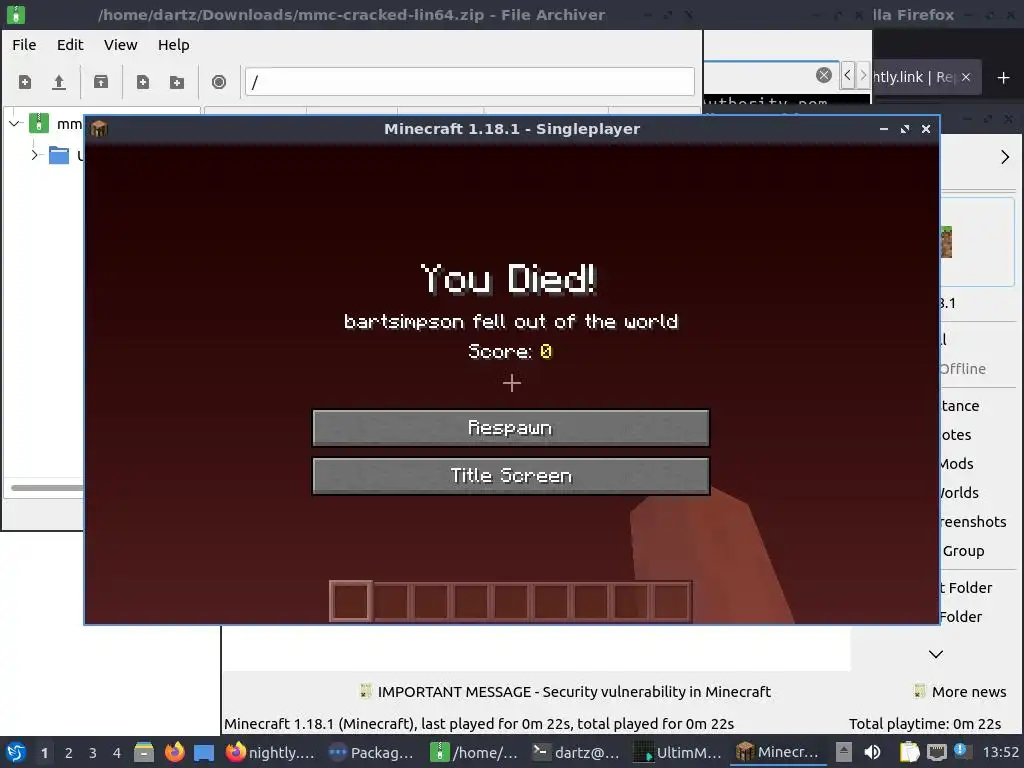This screenshot has width=1024, height=768.
Task: Open View menu in File Archiver
Action: pos(121,44)
